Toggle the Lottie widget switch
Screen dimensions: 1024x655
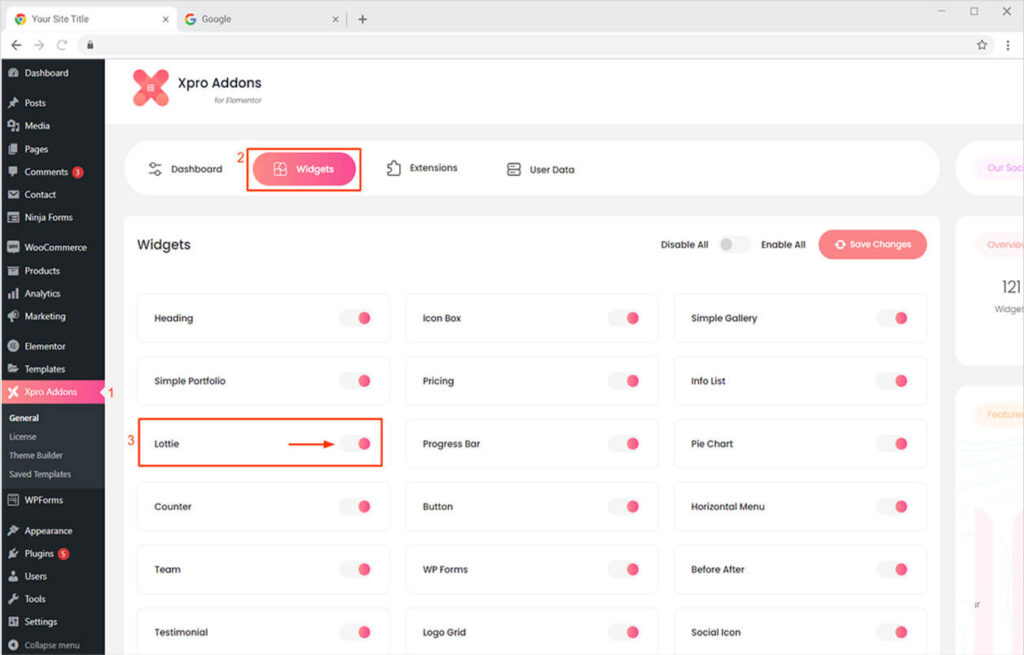point(356,444)
